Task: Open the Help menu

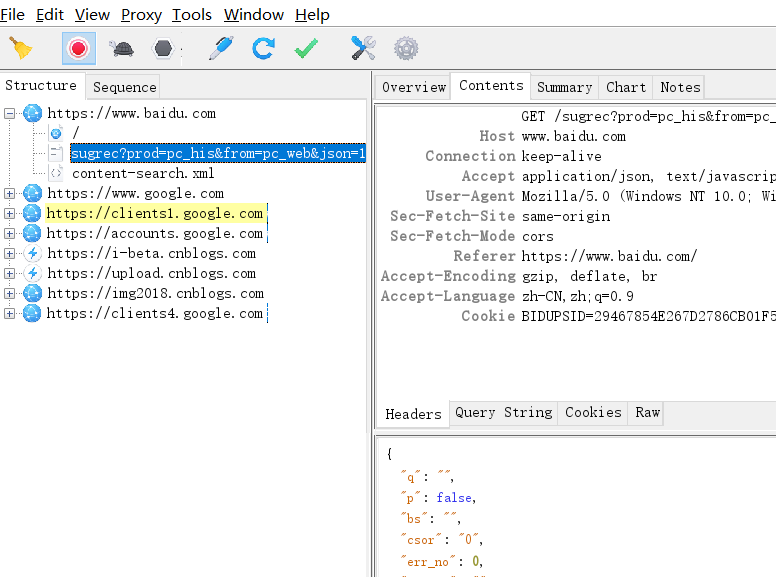Action: pyautogui.click(x=312, y=15)
